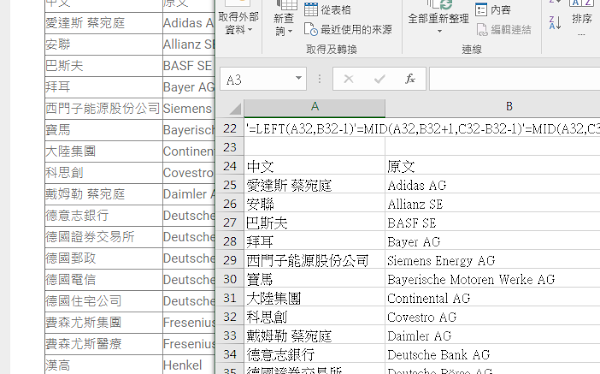This screenshot has height=374, width=600.
Task: Click Excel cell Allianz SE
Action: pyautogui.click(x=493, y=204)
